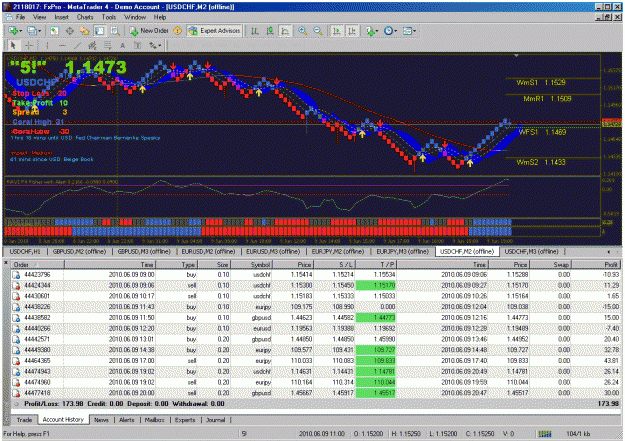This screenshot has height=441, width=625.
Task: Switch to USDCHF,M3 (offline) chart tab
Action: pyautogui.click(x=531, y=252)
